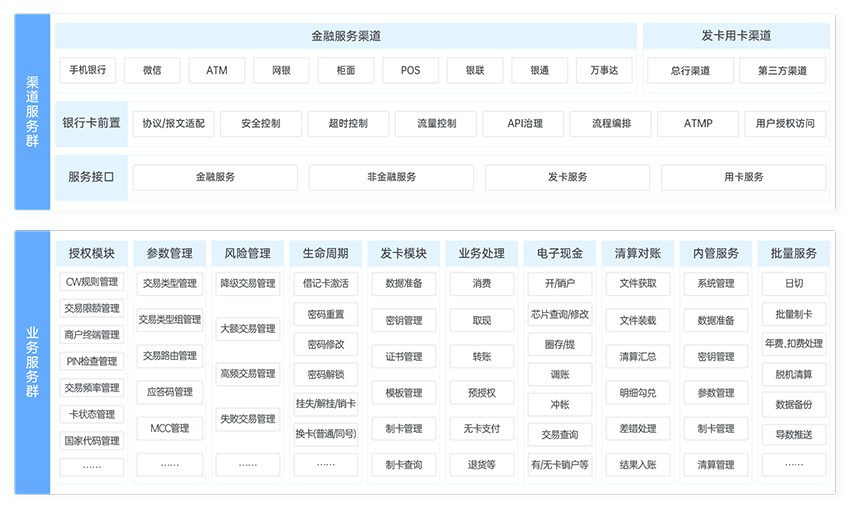This screenshot has height=511, width=850.
Task: Select the 国家代码管理 box
Action: point(92,441)
